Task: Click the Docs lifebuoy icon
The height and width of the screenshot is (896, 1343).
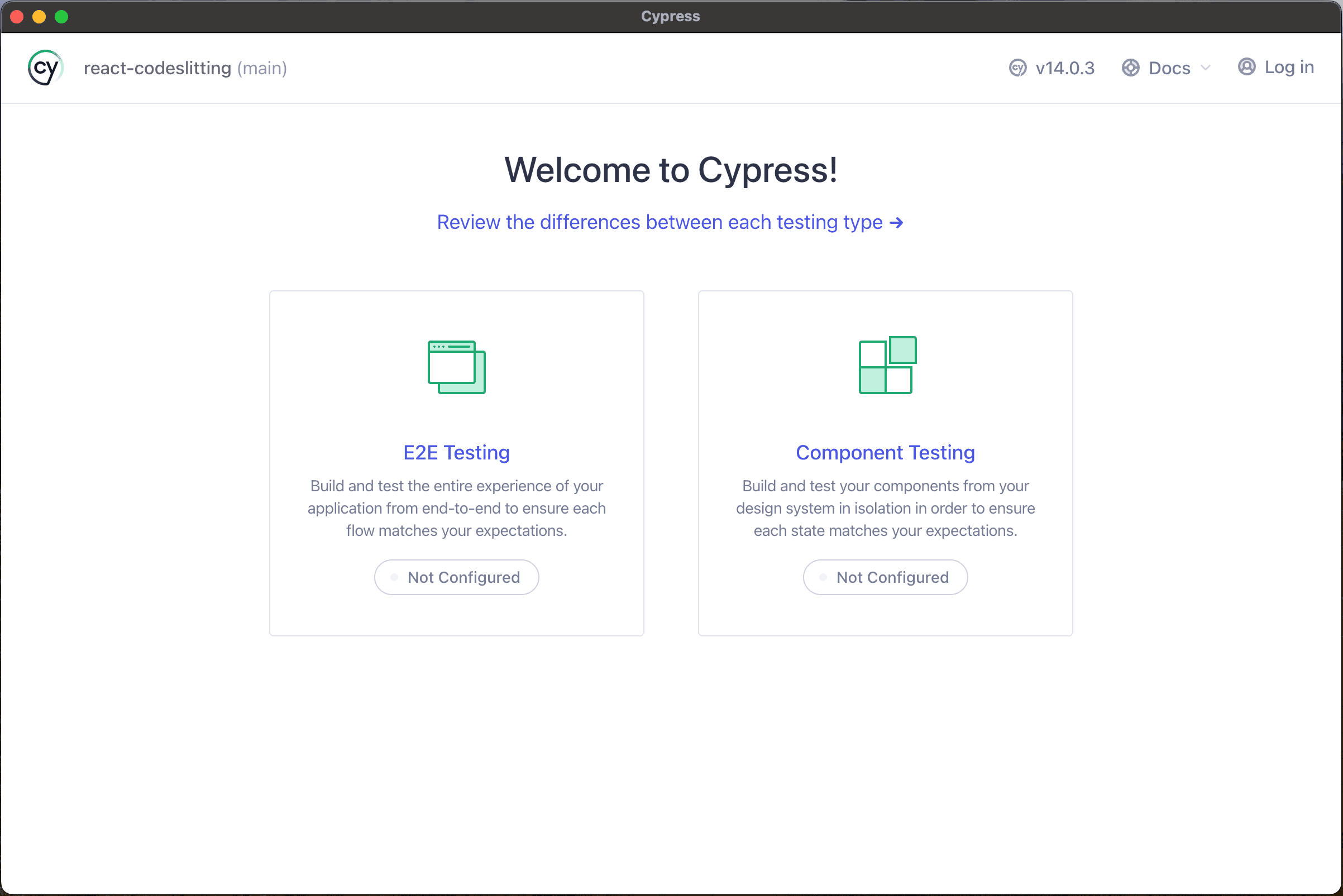Action: (1130, 68)
